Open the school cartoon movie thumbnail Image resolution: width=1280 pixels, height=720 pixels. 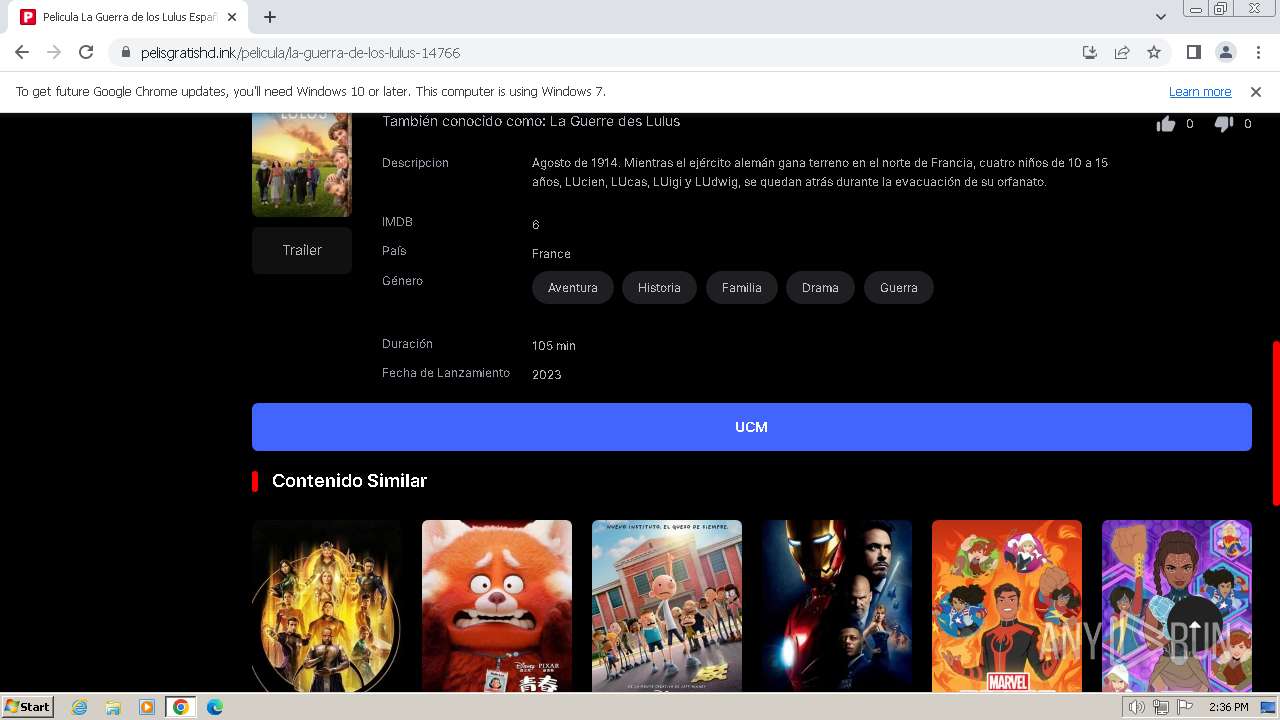667,606
